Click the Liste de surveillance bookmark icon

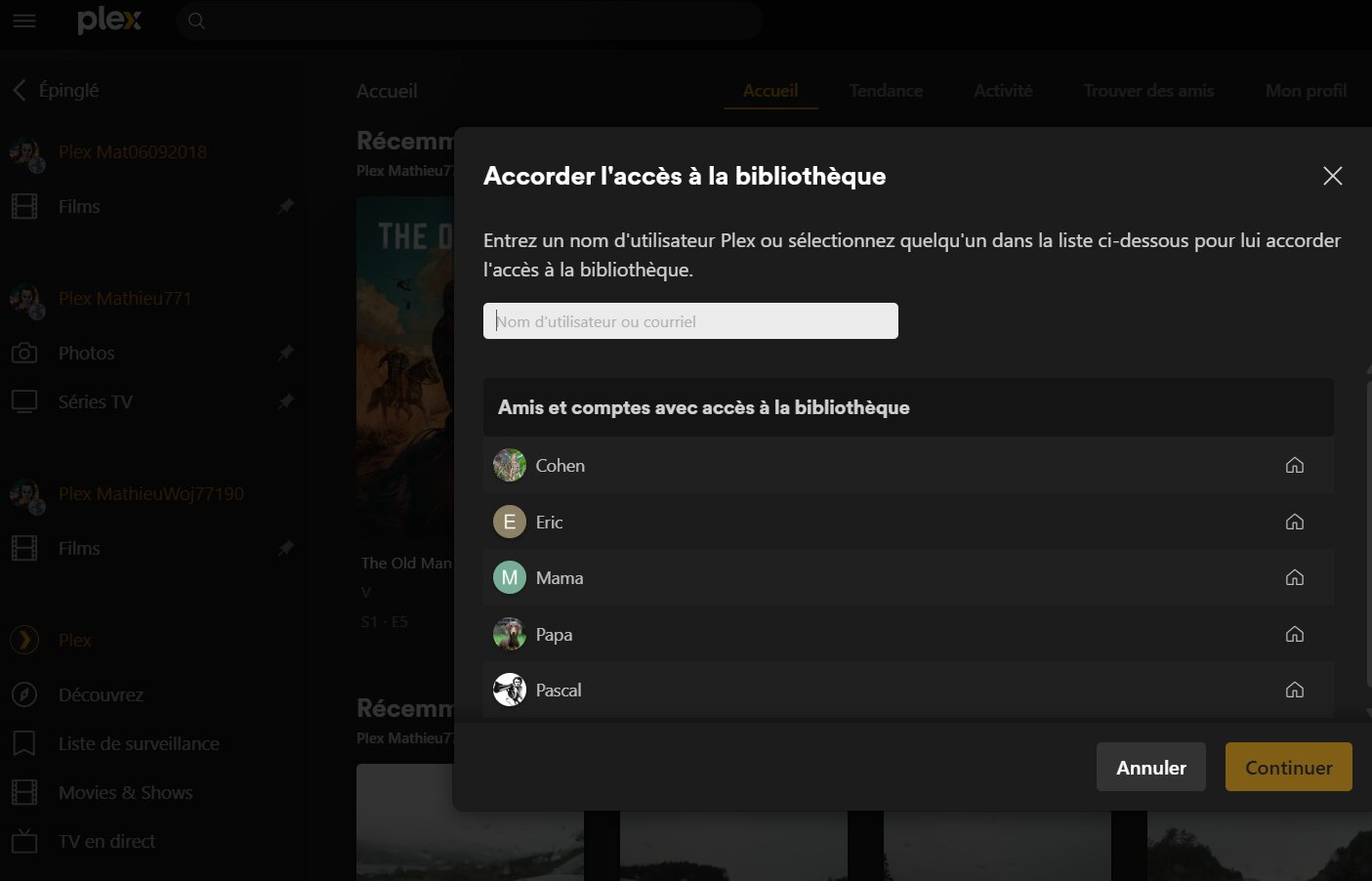click(x=24, y=743)
